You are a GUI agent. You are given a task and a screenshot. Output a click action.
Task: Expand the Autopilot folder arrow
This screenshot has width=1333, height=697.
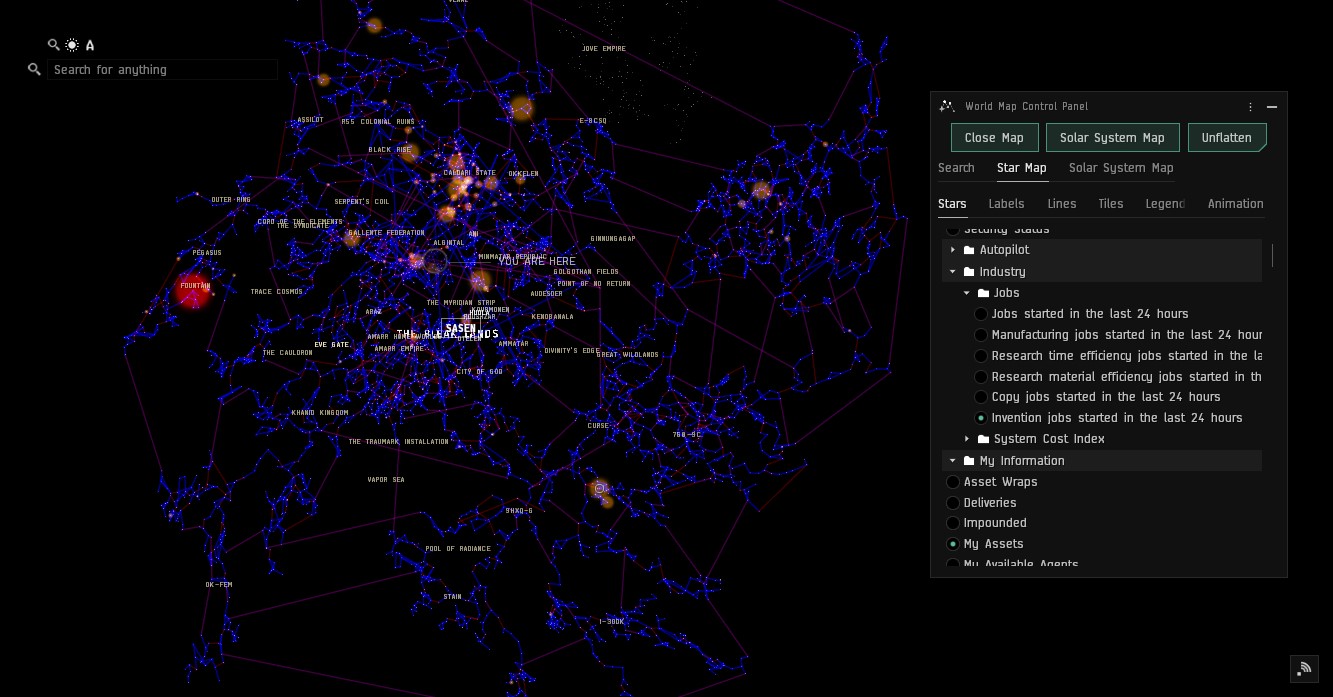click(x=953, y=250)
